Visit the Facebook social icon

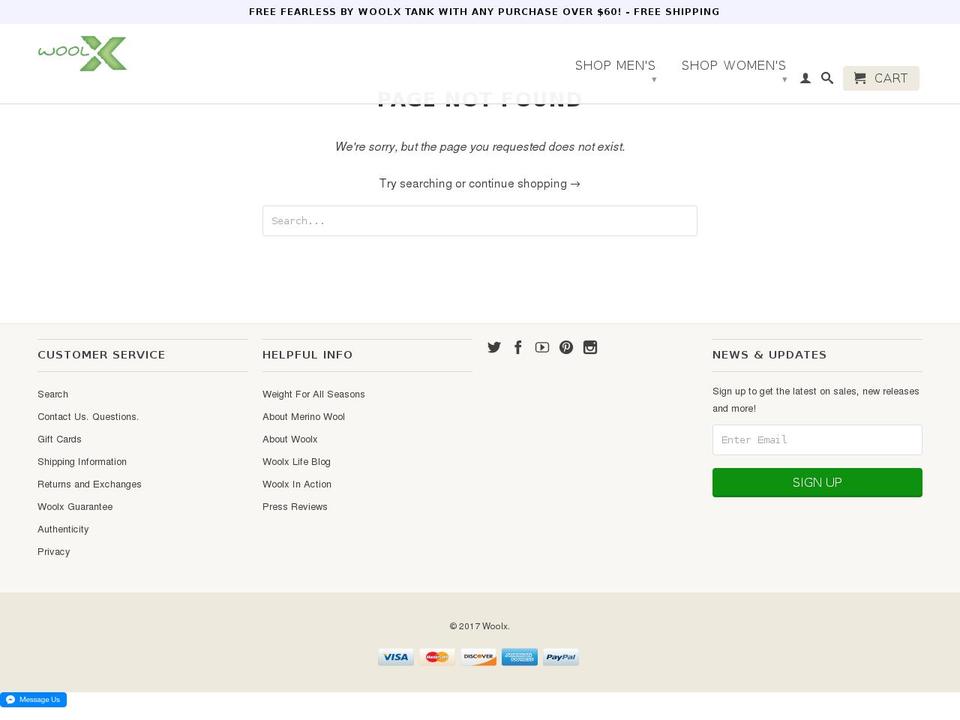(518, 347)
